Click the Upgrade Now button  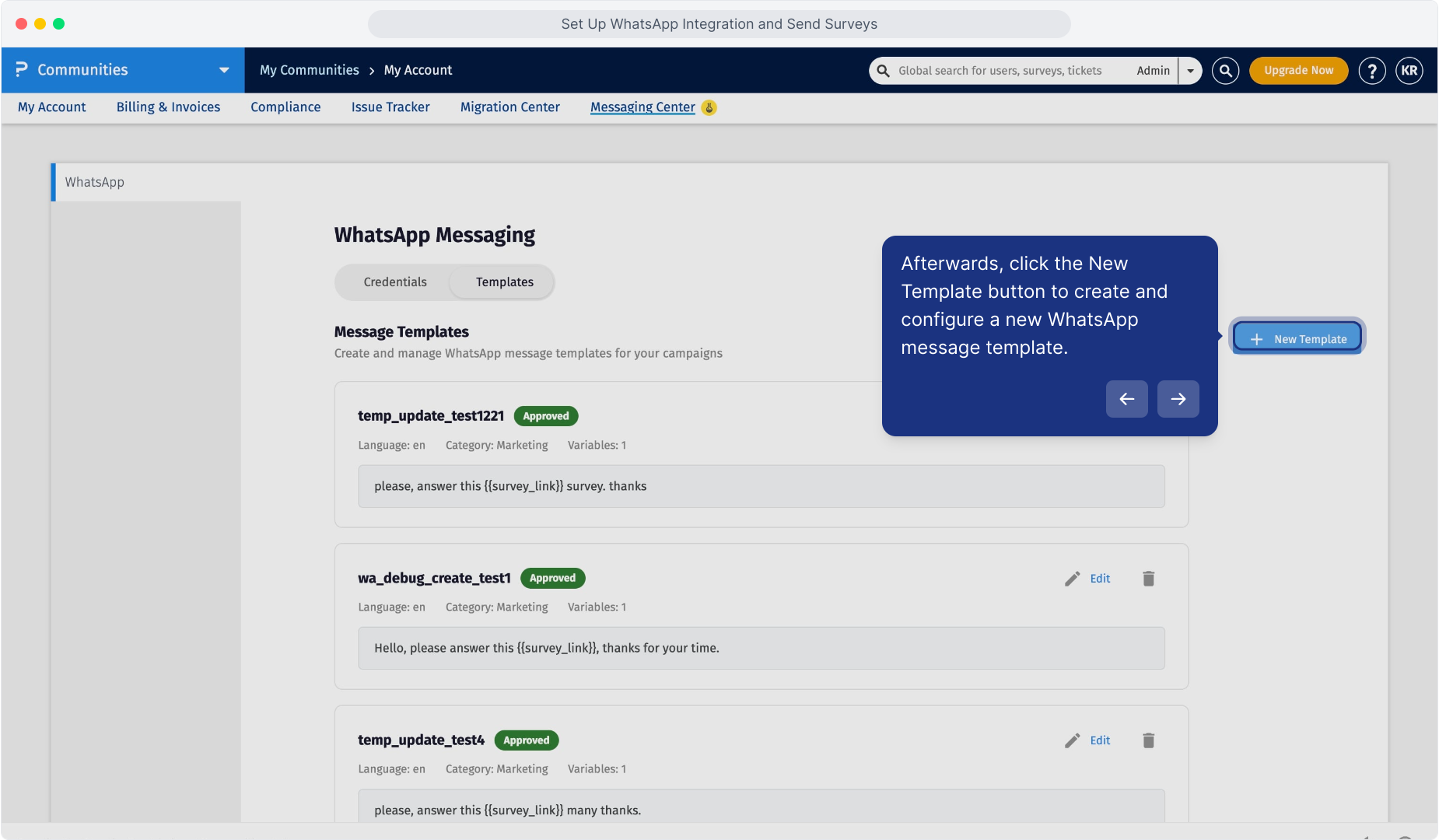tap(1298, 71)
